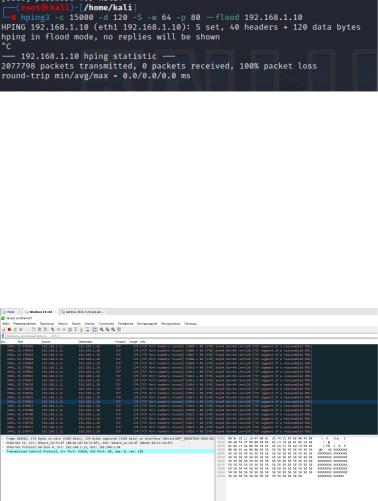The image size is (378, 501).
Task: Sort packets by the Destination column
Action: tap(85, 342)
